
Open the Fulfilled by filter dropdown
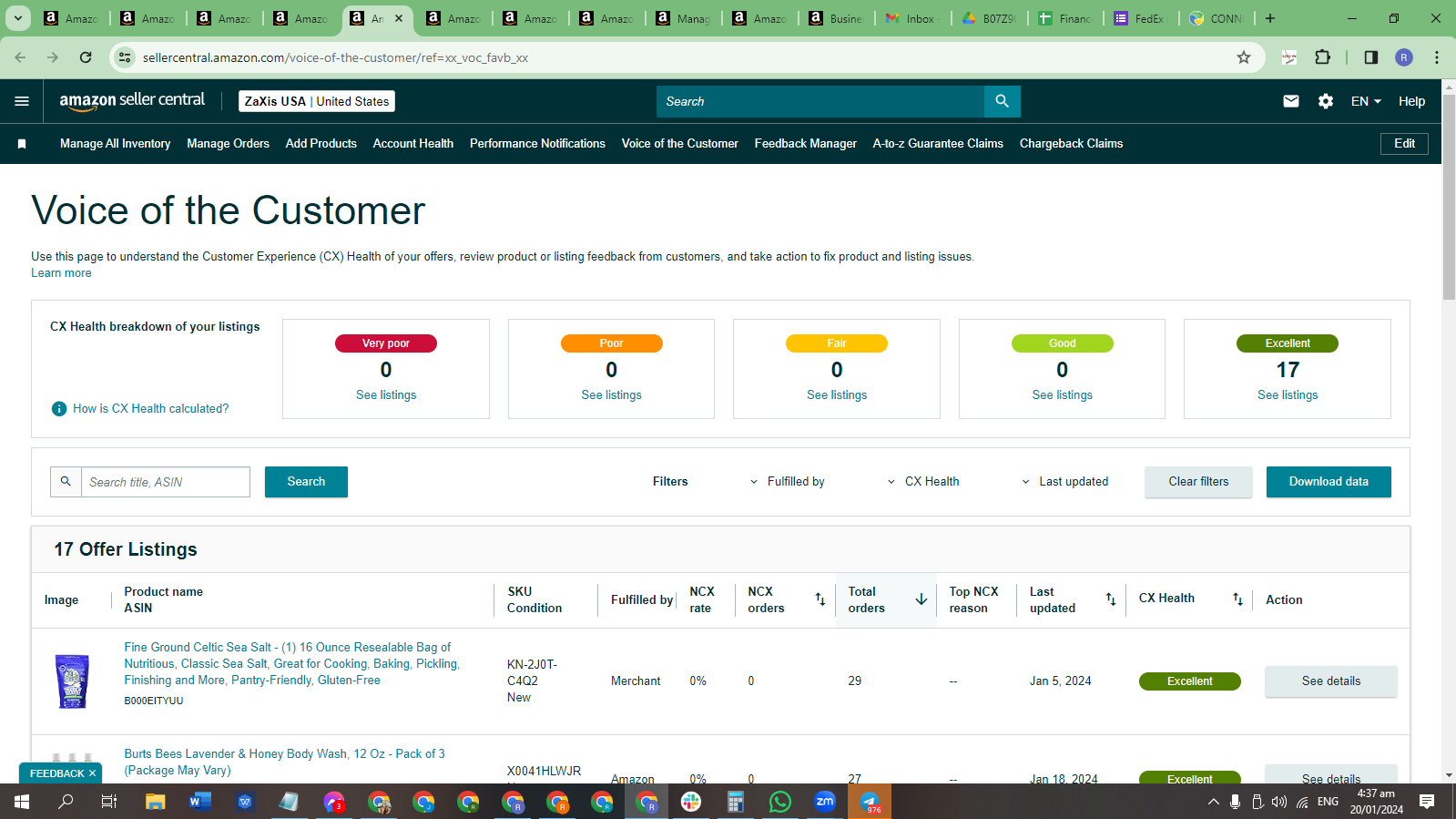point(788,482)
